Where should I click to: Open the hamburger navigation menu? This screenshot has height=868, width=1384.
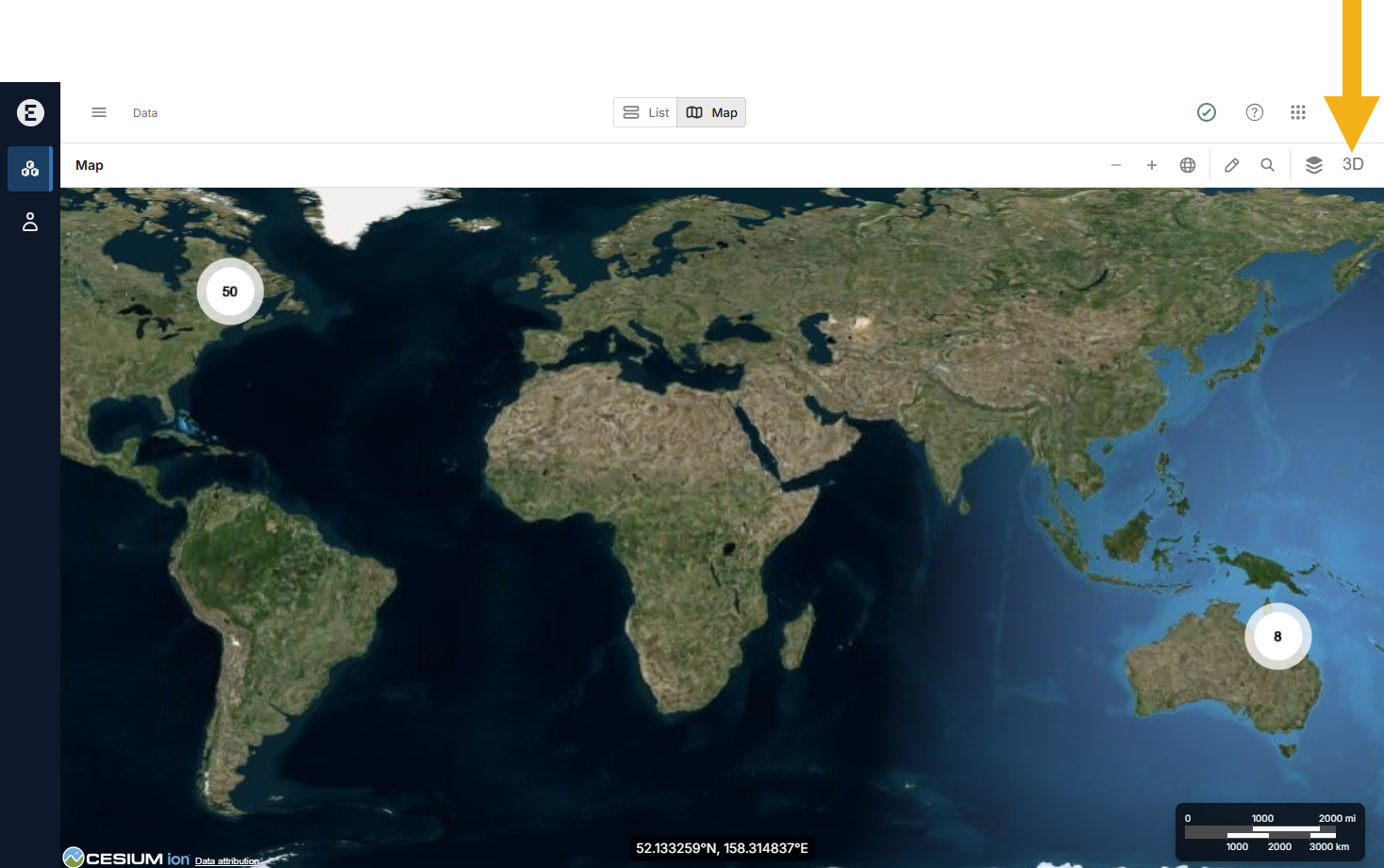pos(99,112)
